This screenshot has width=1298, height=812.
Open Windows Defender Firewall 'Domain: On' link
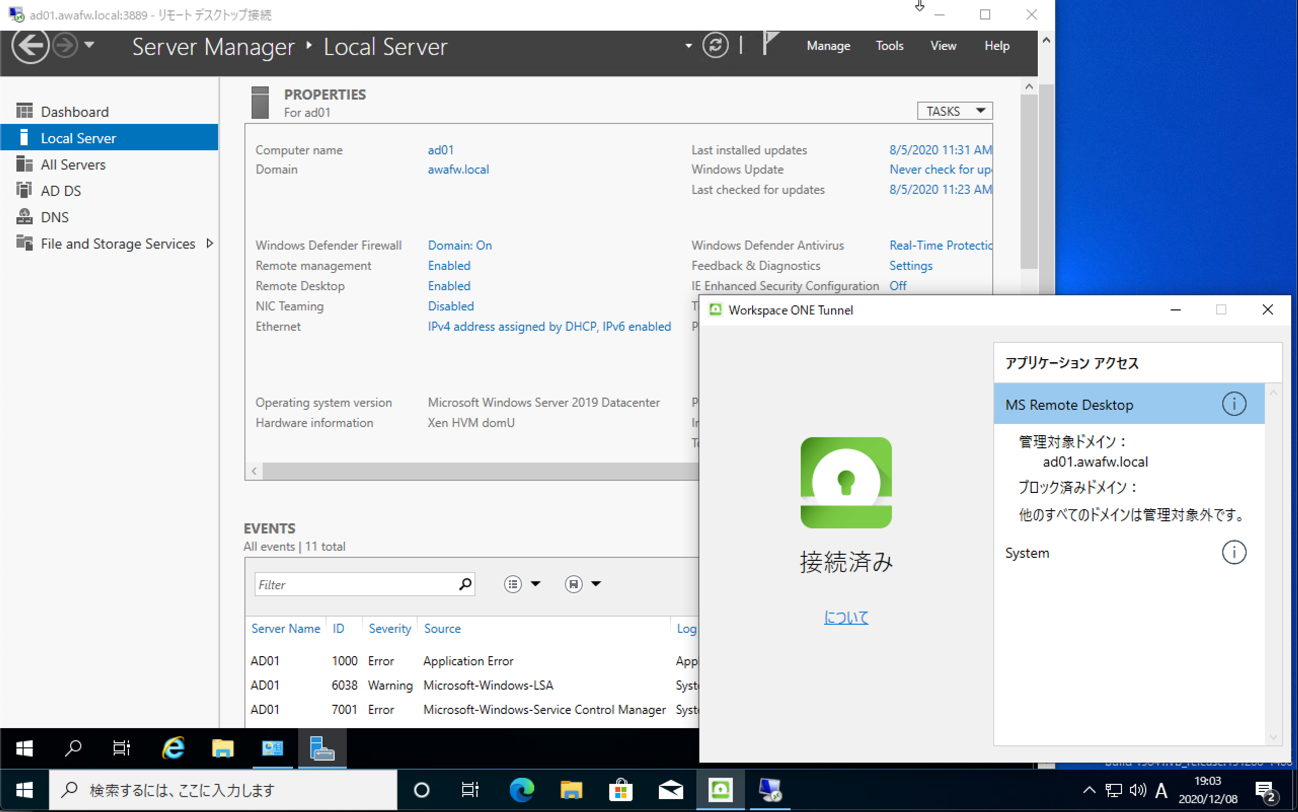[x=460, y=245]
